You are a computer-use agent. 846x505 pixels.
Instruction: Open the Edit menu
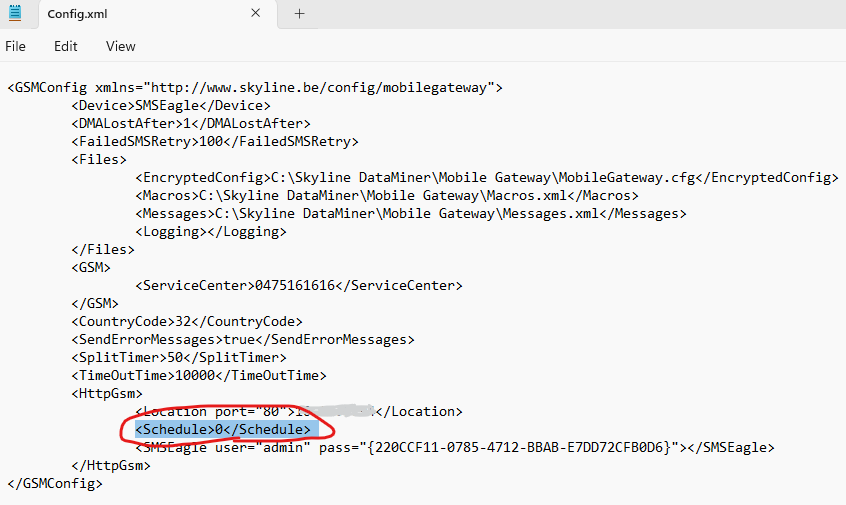pyautogui.click(x=66, y=46)
